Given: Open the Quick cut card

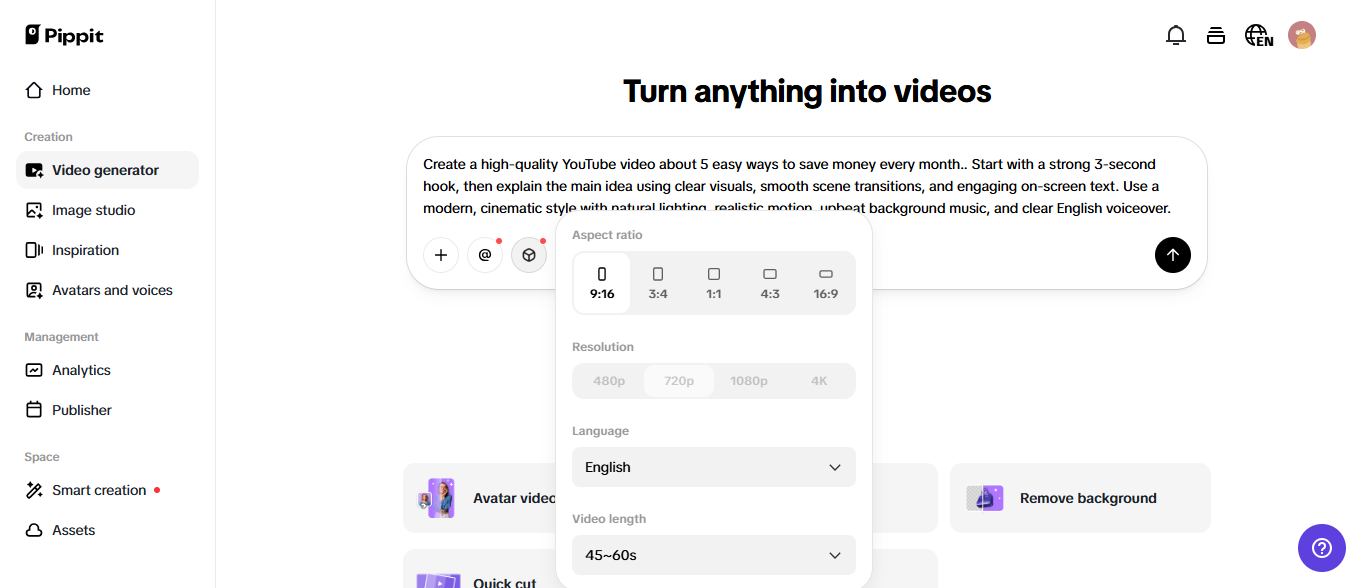Looking at the screenshot, I should pos(480,568).
